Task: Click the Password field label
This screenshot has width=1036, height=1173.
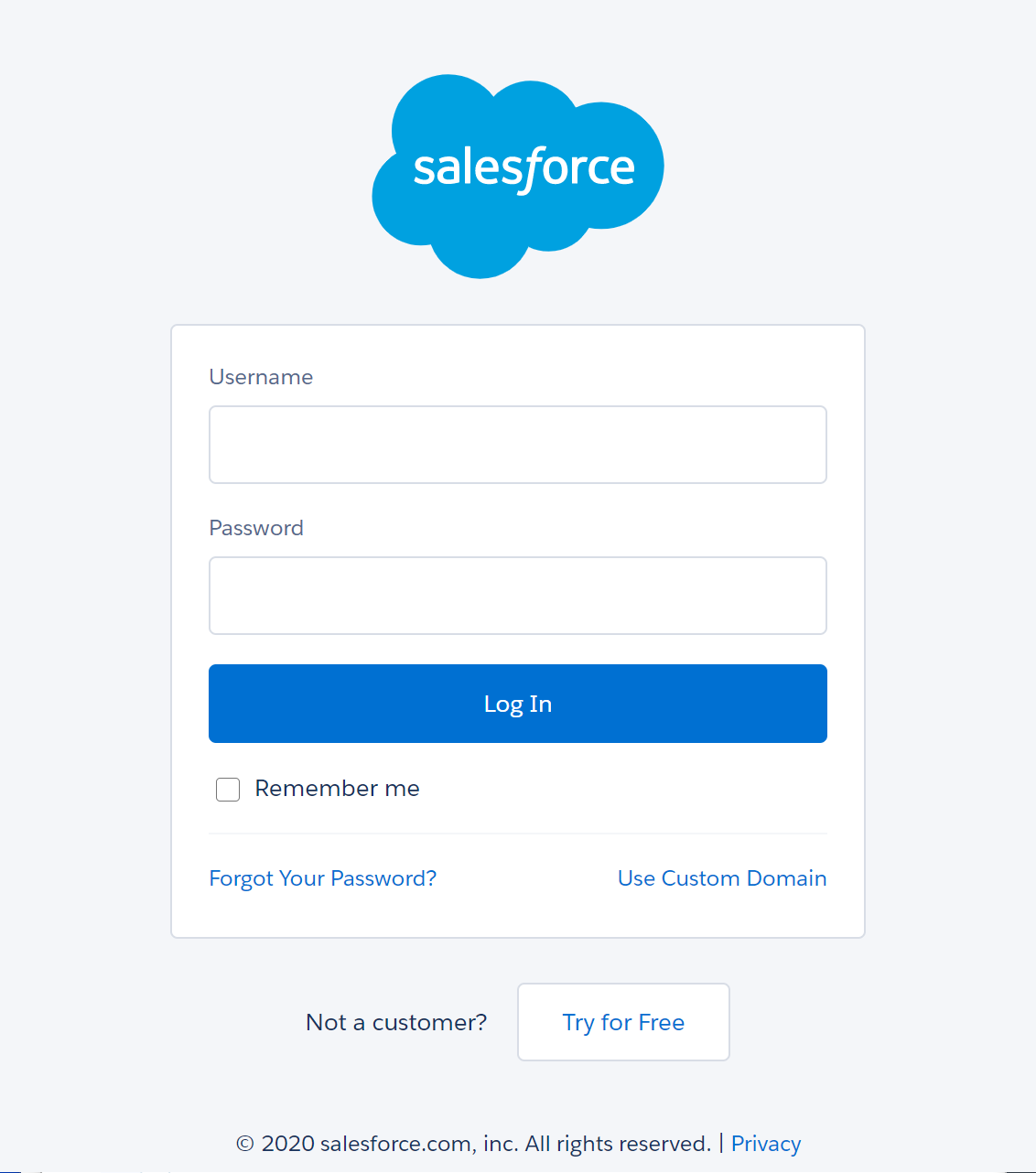Action: [x=256, y=528]
